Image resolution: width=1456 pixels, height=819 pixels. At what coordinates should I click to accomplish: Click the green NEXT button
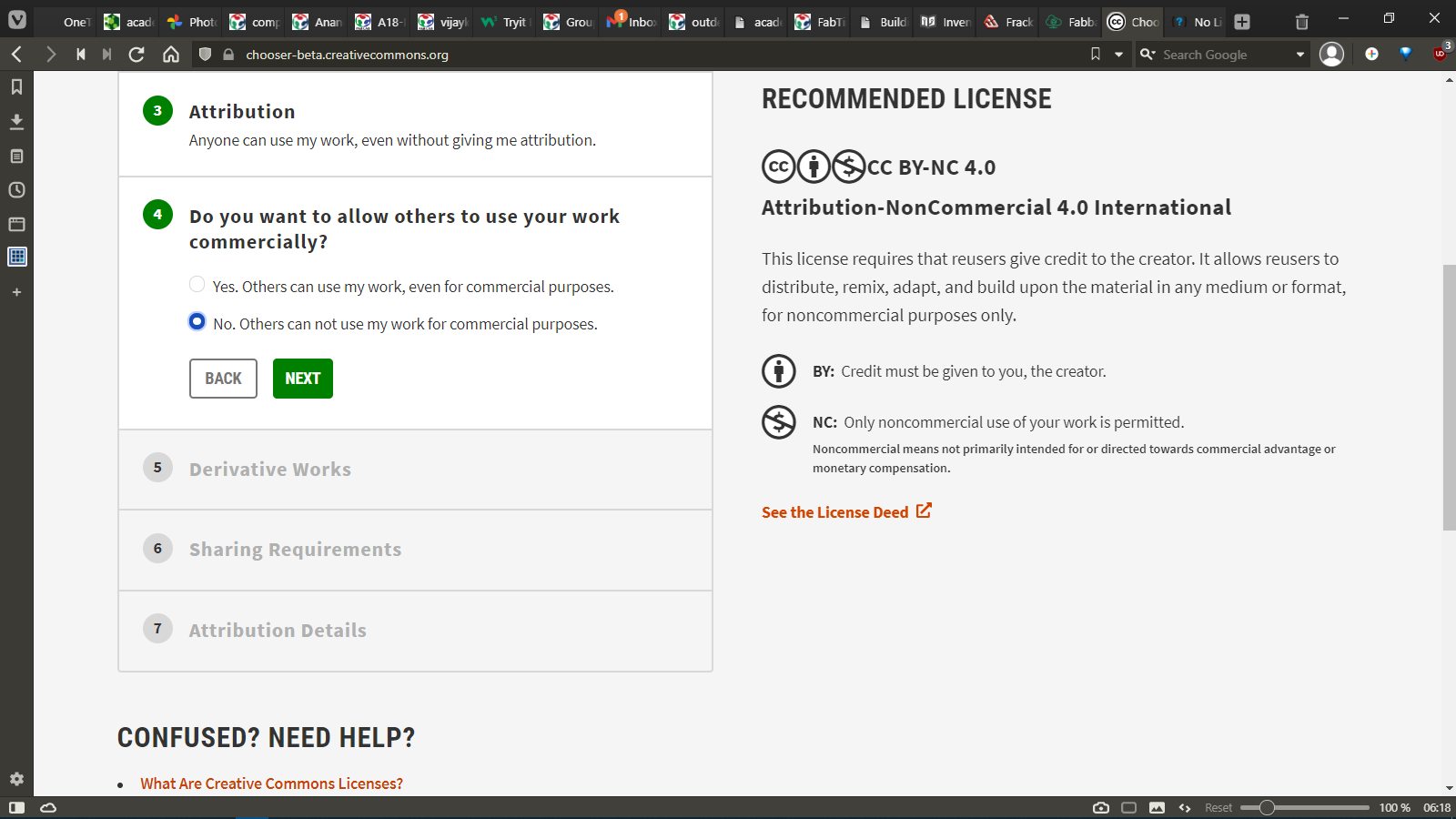[x=303, y=379]
